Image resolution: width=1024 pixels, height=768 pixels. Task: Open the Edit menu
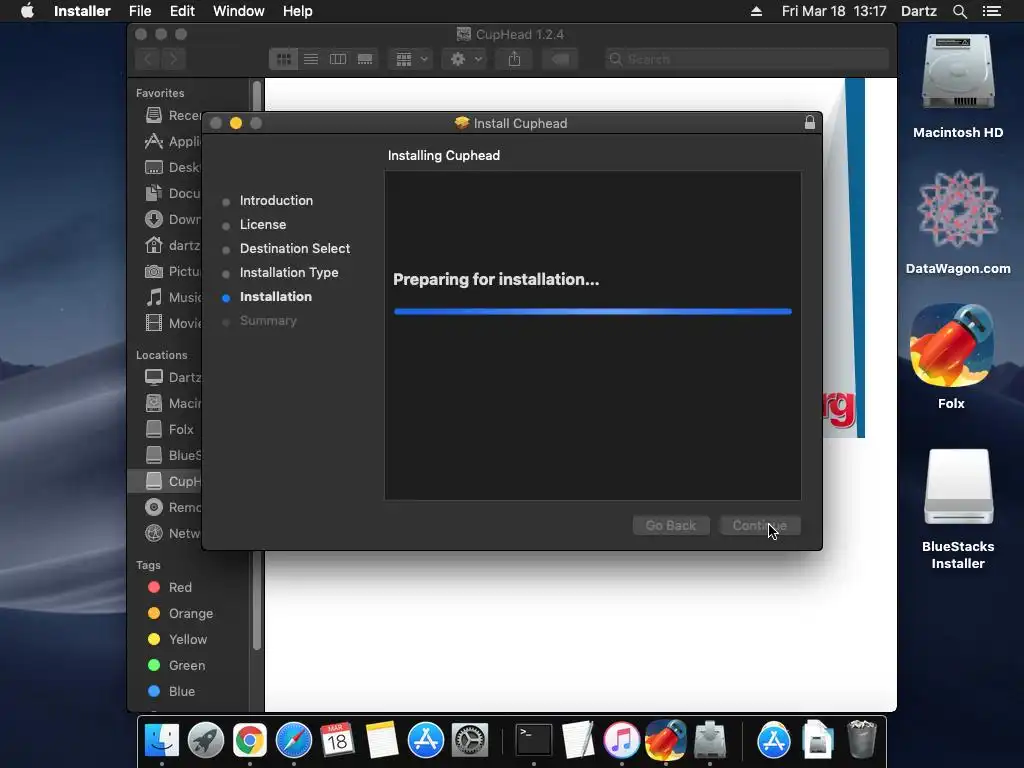tap(182, 11)
